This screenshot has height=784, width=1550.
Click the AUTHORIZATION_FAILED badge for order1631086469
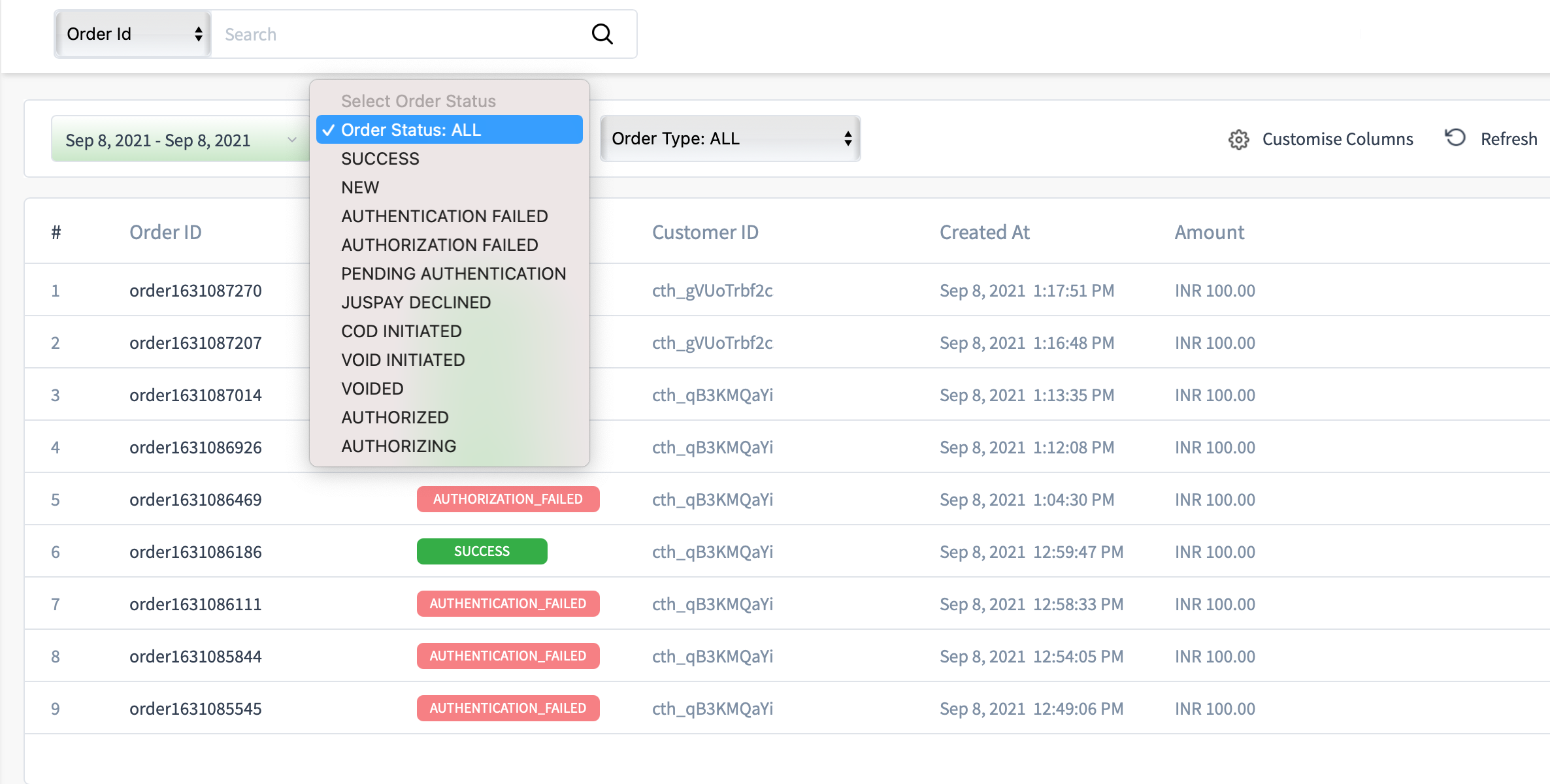(508, 499)
